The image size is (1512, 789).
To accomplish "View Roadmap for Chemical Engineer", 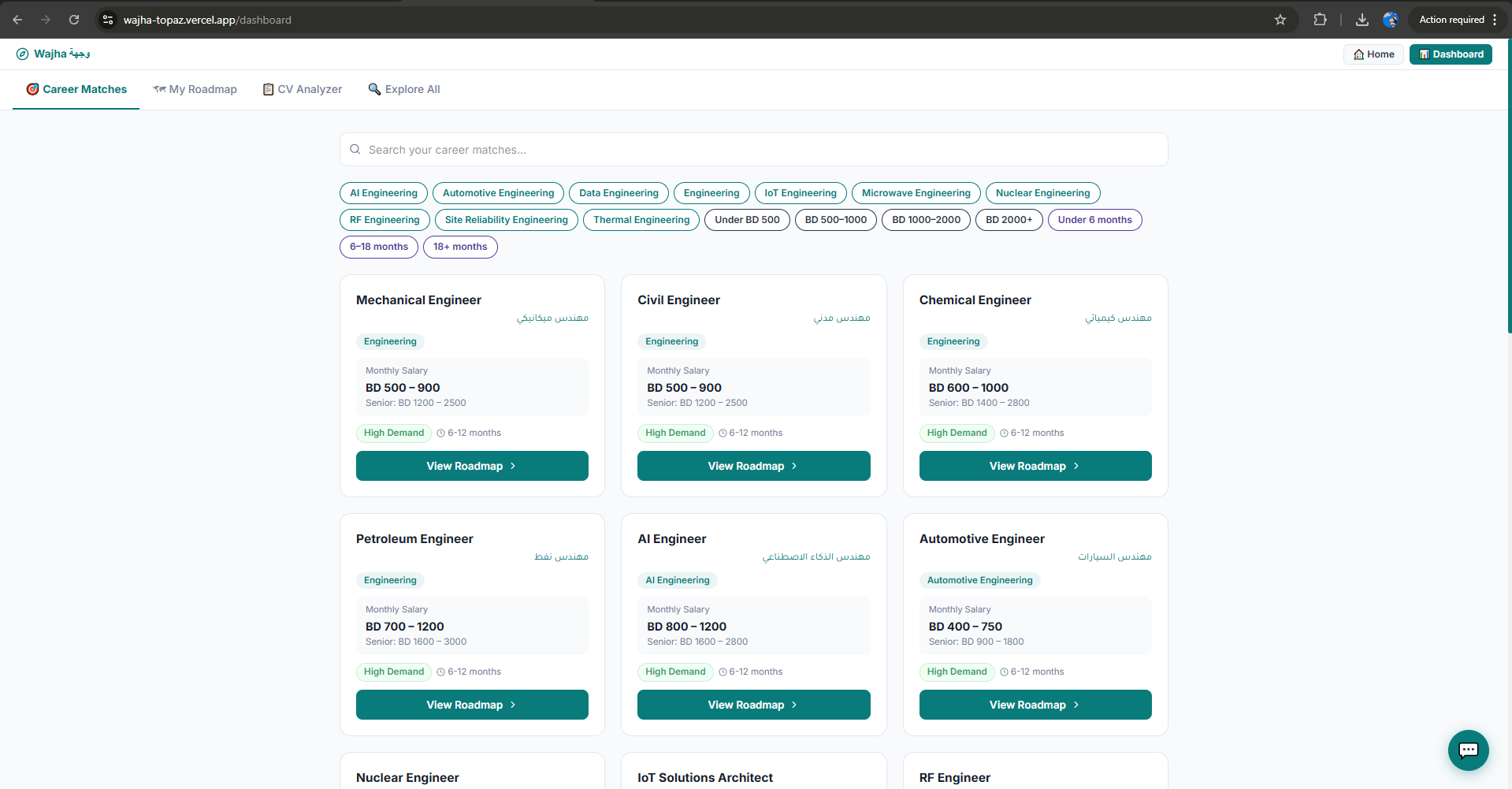I will click(x=1035, y=466).
